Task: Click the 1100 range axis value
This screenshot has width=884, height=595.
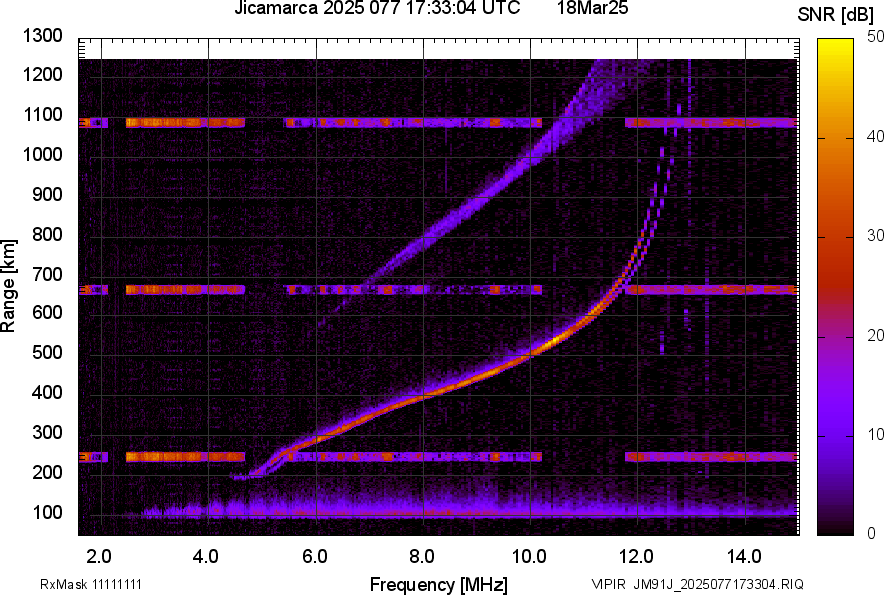Action: (43, 114)
